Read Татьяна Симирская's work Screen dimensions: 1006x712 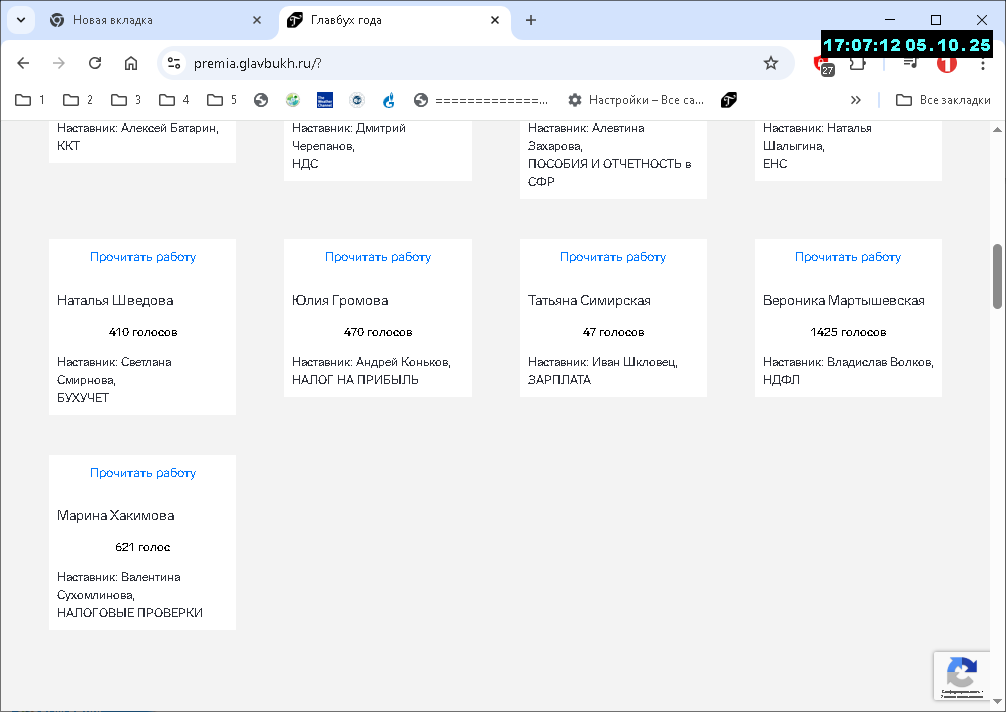click(x=613, y=257)
